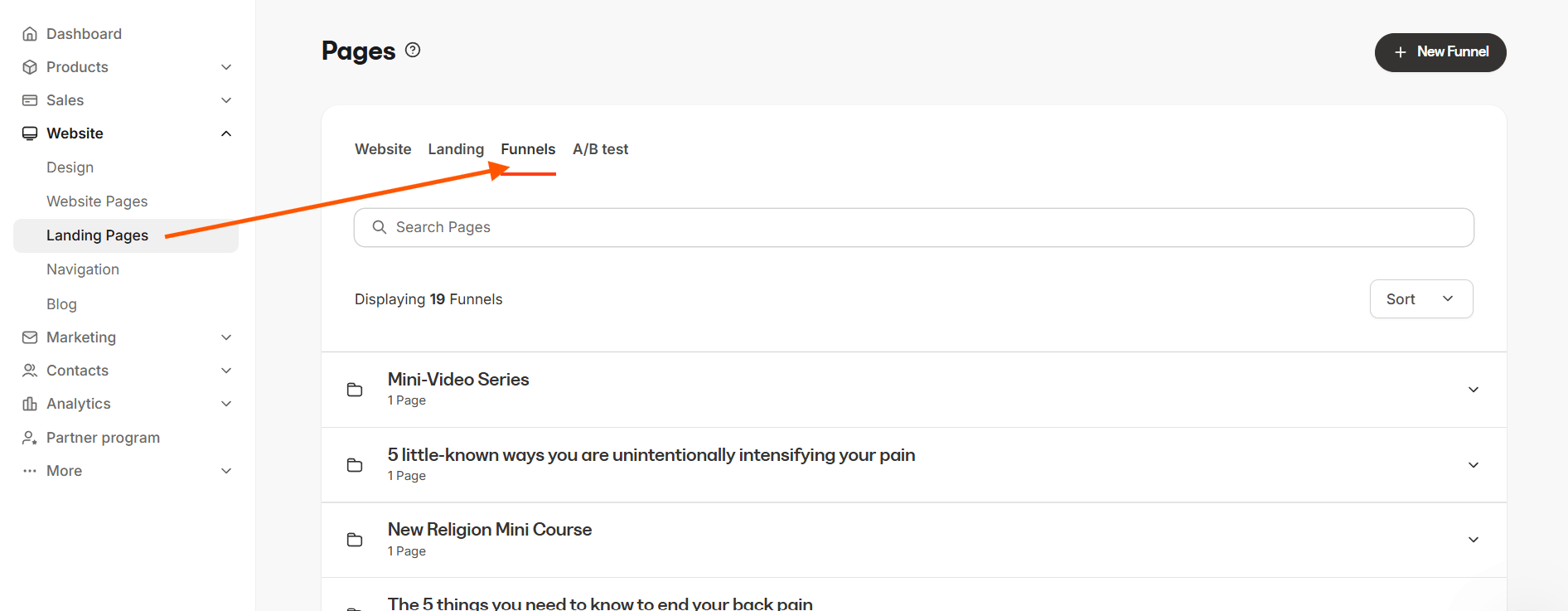Image resolution: width=1568 pixels, height=611 pixels.
Task: Expand the More sidebar menu
Action: (x=226, y=471)
